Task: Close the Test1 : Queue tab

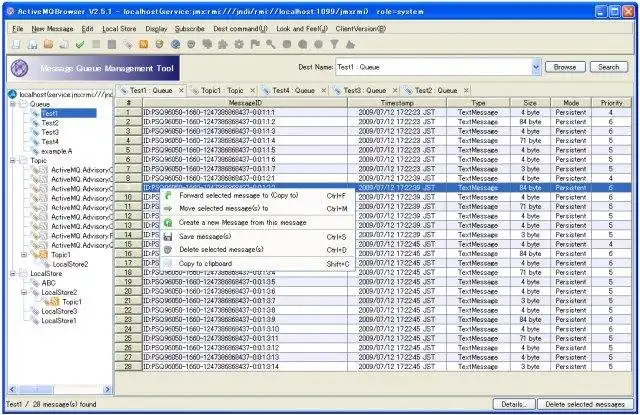Action: 181,90
